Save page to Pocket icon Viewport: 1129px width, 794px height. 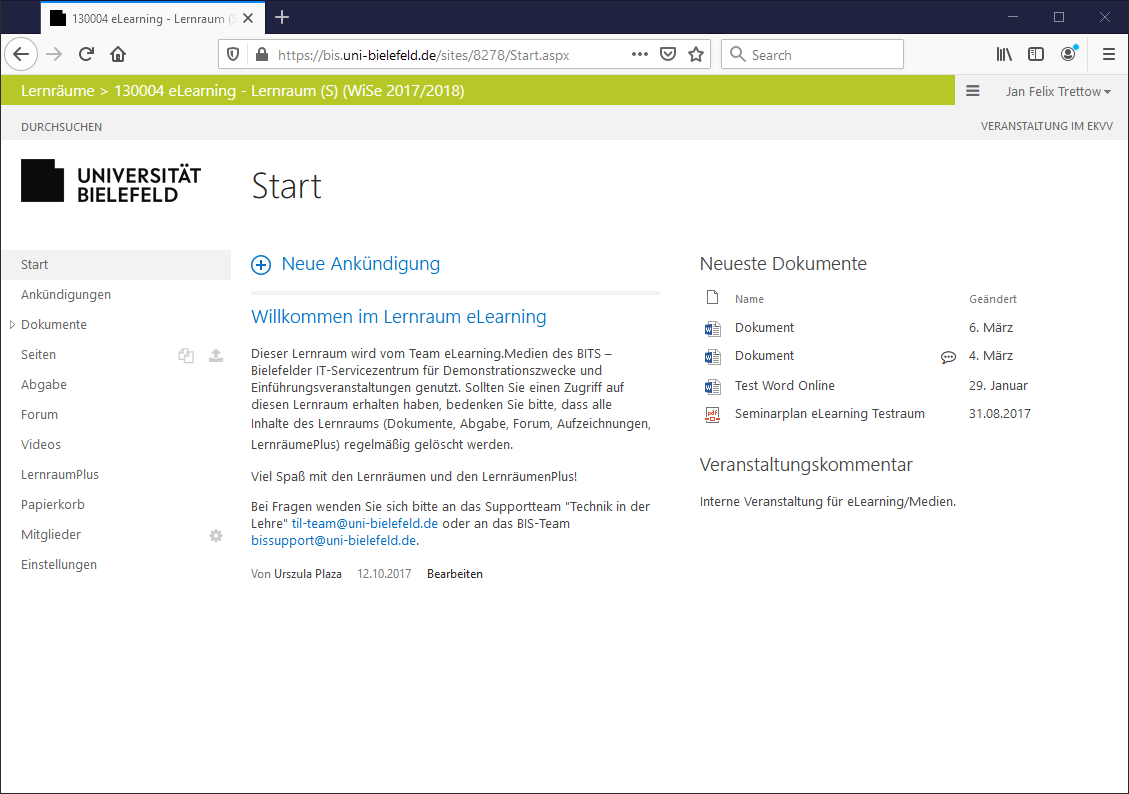(668, 54)
